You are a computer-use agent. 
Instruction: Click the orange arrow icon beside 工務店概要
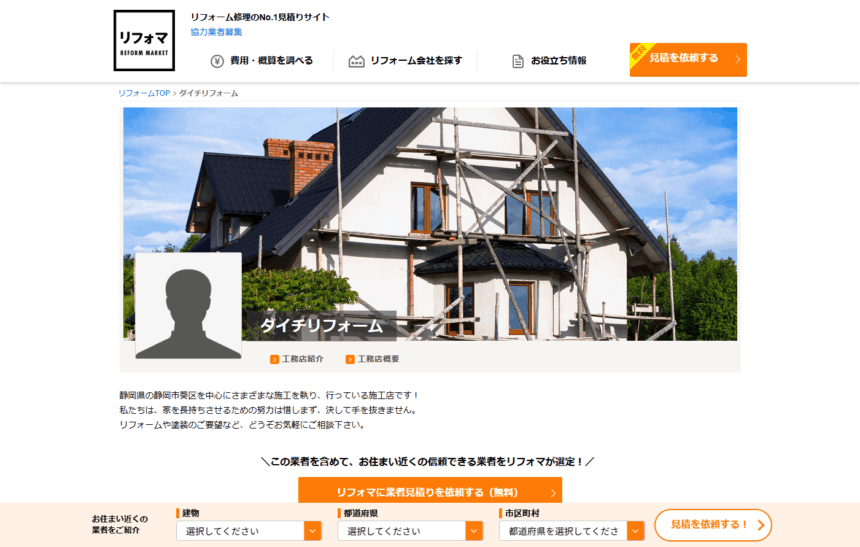pyautogui.click(x=350, y=359)
